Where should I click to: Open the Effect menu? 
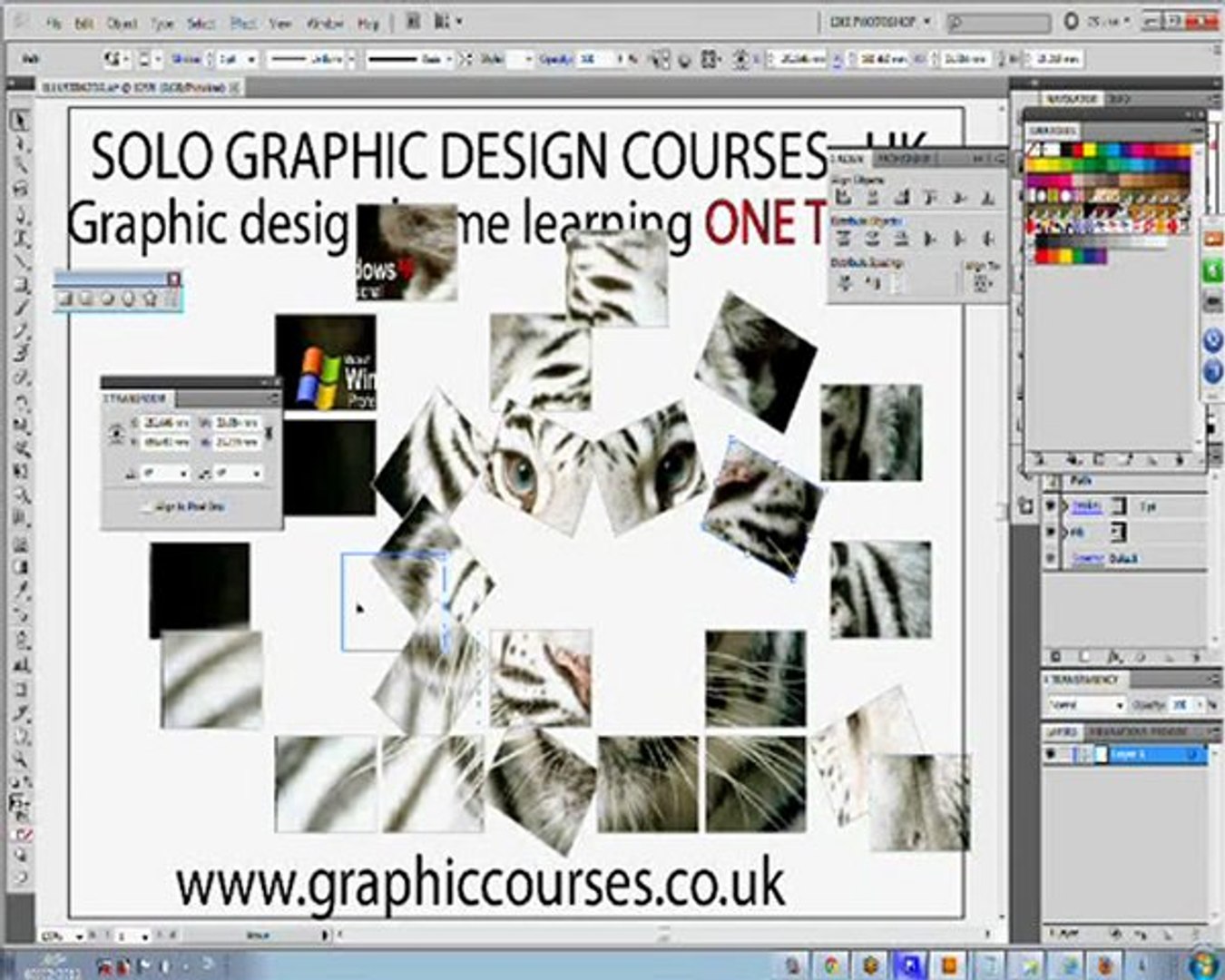pos(241,22)
